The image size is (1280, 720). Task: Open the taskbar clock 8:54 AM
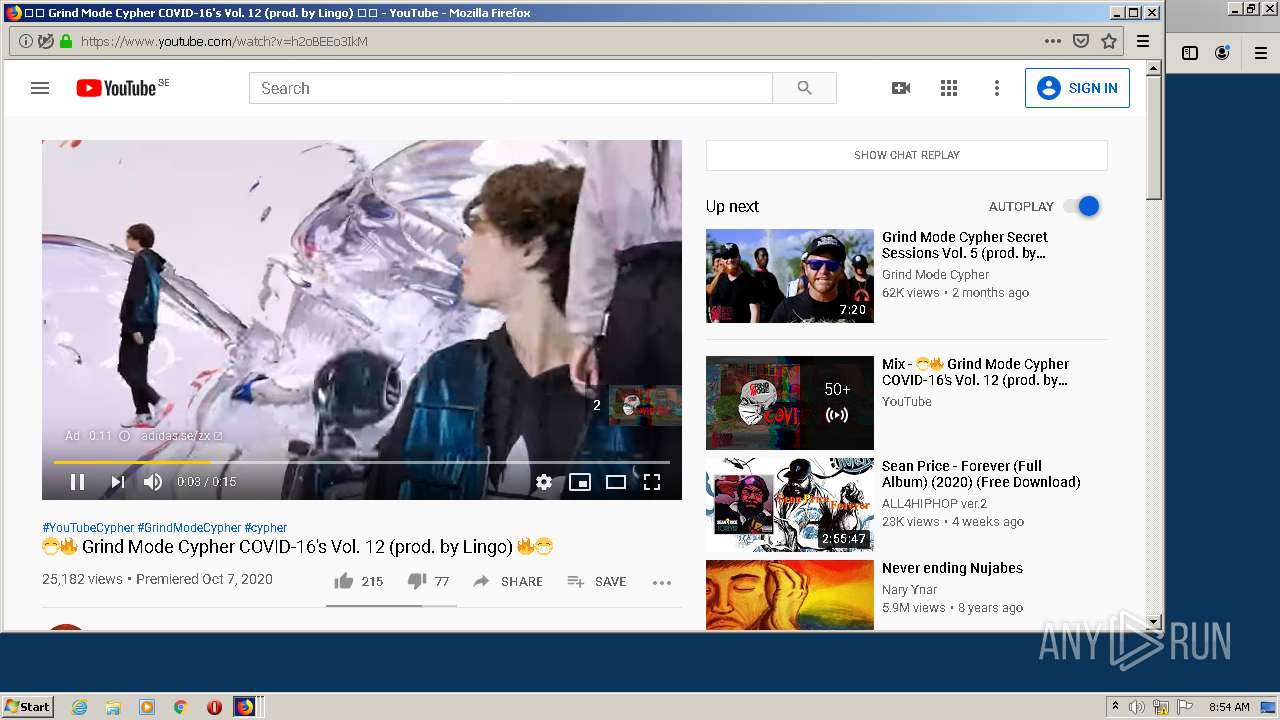(1229, 707)
